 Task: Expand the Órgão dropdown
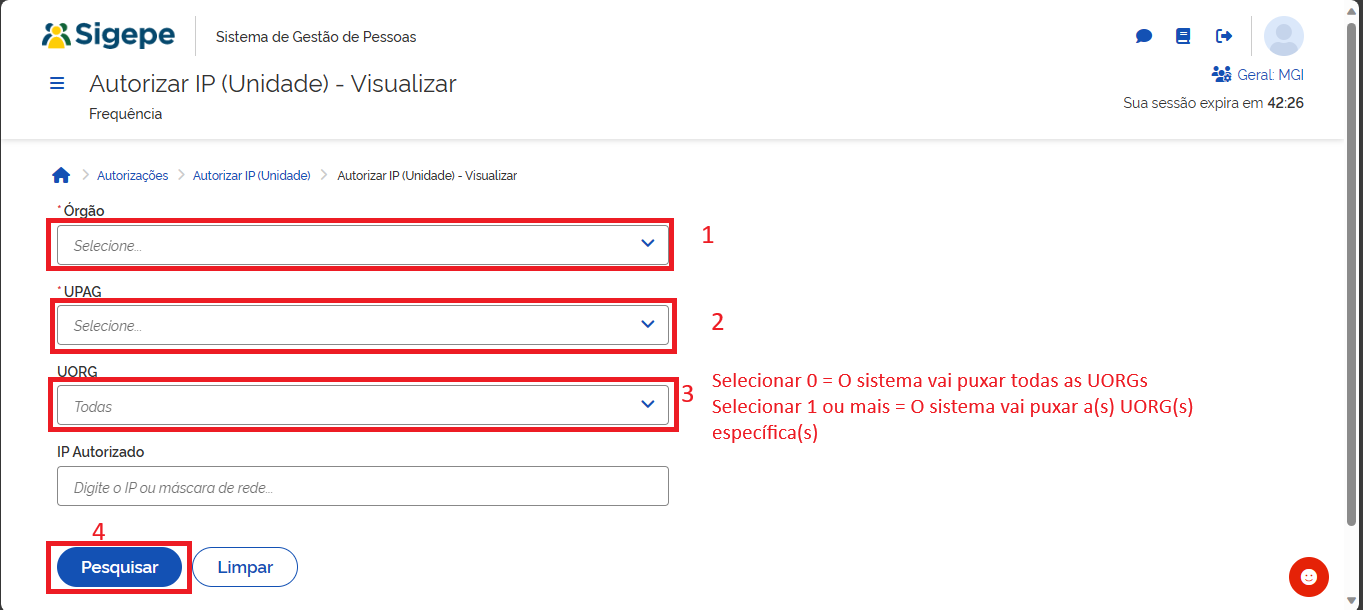pos(362,245)
